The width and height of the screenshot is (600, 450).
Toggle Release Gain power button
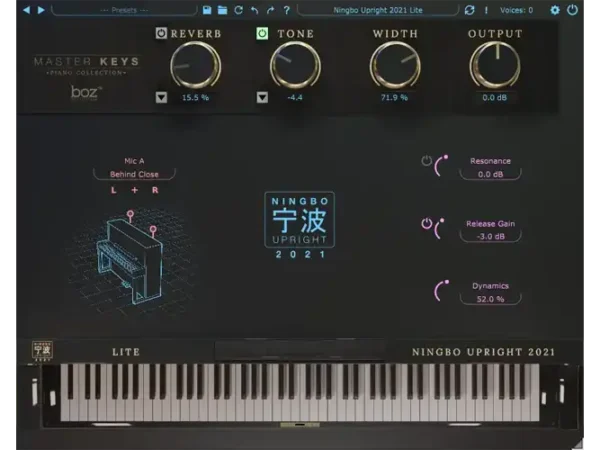[x=427, y=223]
